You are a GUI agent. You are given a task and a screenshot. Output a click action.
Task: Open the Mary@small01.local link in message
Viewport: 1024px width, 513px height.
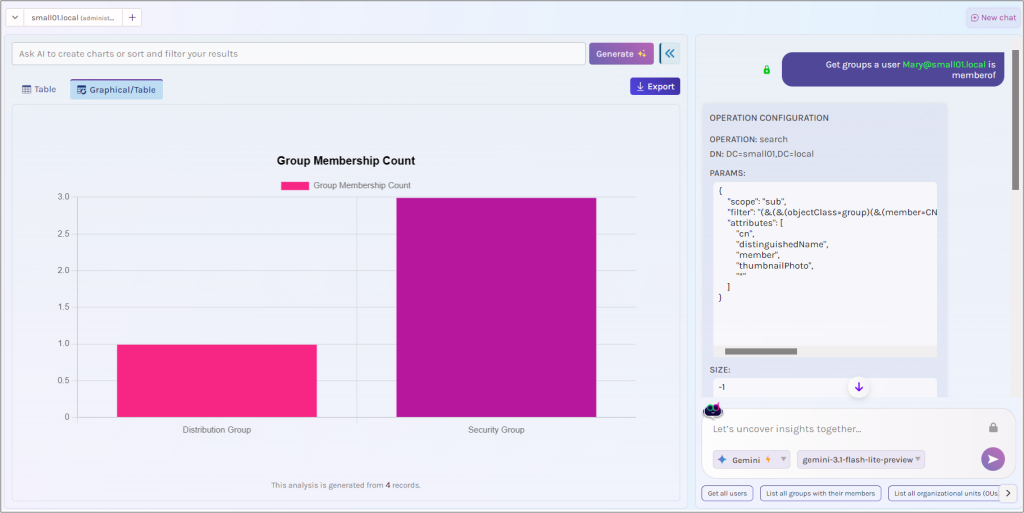pos(944,65)
